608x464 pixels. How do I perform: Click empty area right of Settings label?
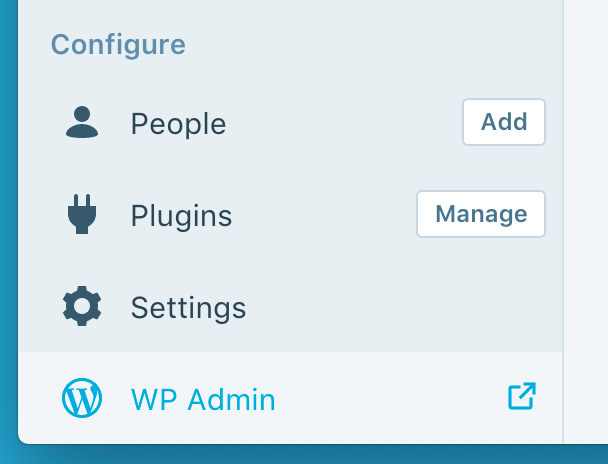(400, 308)
